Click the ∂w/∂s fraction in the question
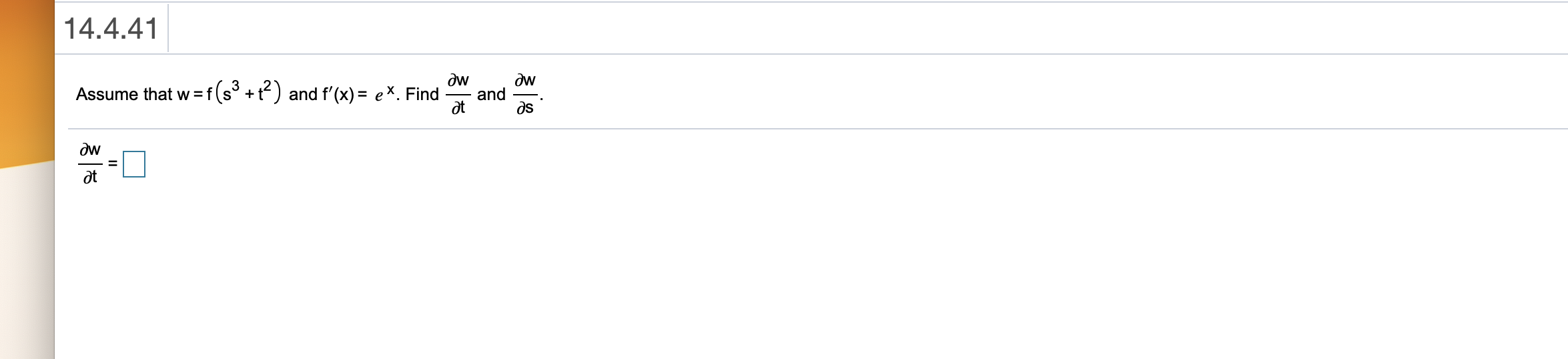1568x359 pixels. click(x=525, y=94)
